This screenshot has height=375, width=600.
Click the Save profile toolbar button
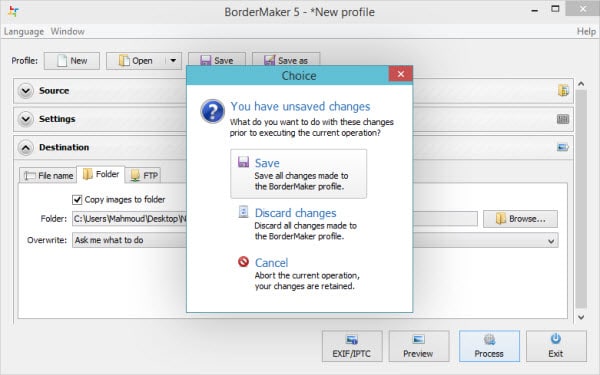pos(217,59)
